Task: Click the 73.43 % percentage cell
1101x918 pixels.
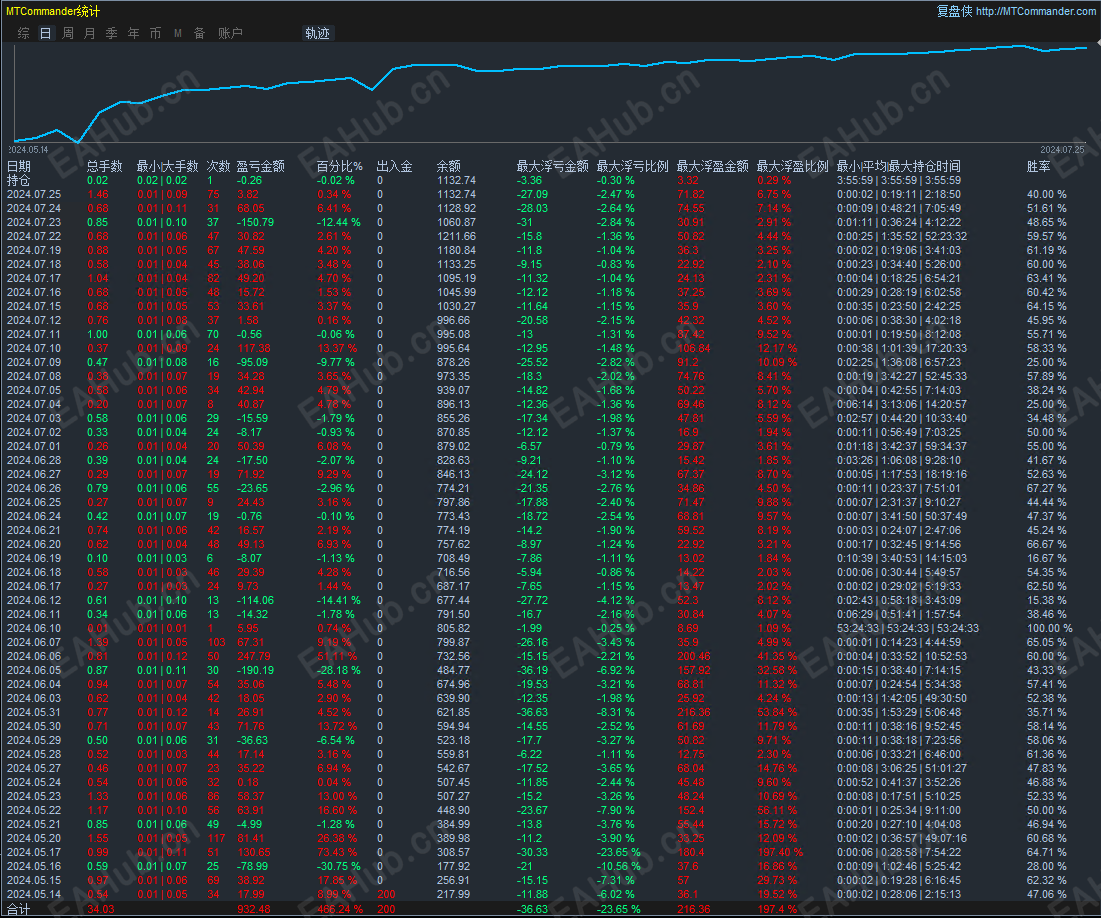Action: [337, 852]
